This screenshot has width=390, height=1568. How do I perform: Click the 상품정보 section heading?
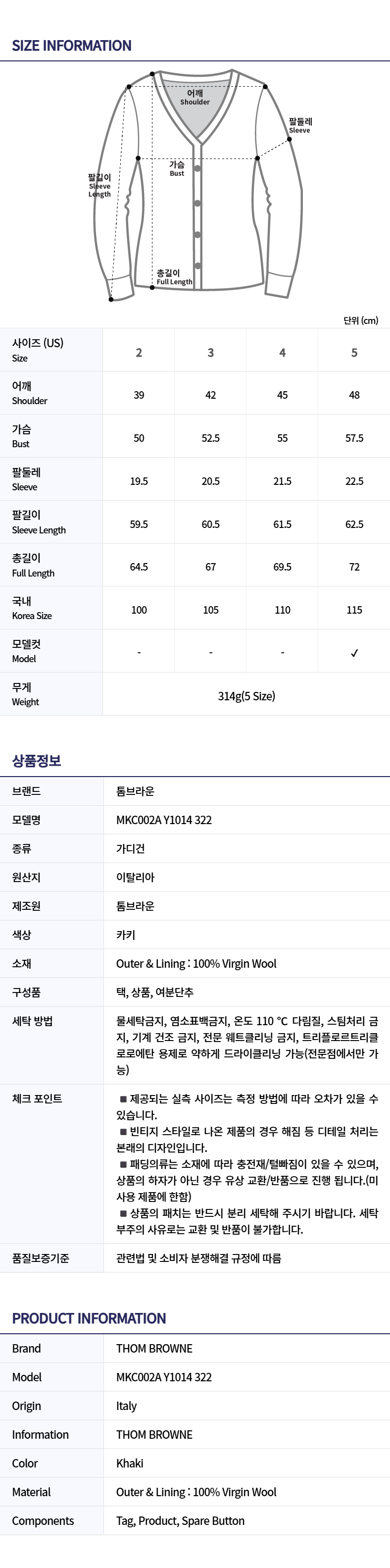[37, 761]
